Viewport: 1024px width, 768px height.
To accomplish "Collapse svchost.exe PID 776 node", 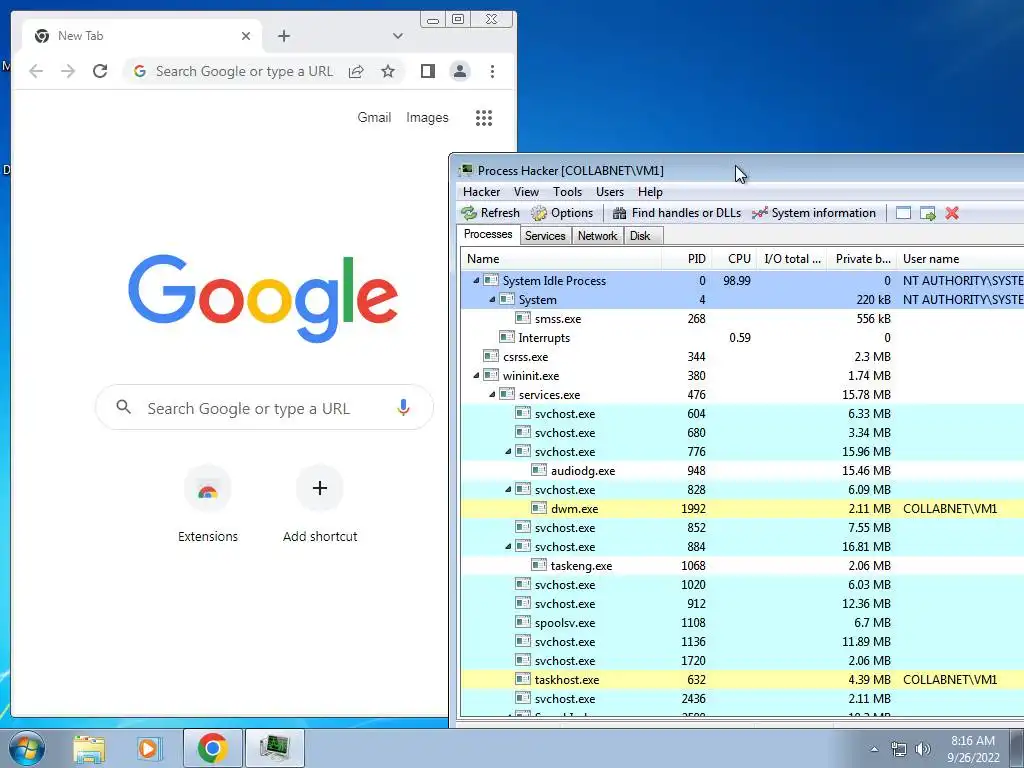I will pyautogui.click(x=508, y=452).
